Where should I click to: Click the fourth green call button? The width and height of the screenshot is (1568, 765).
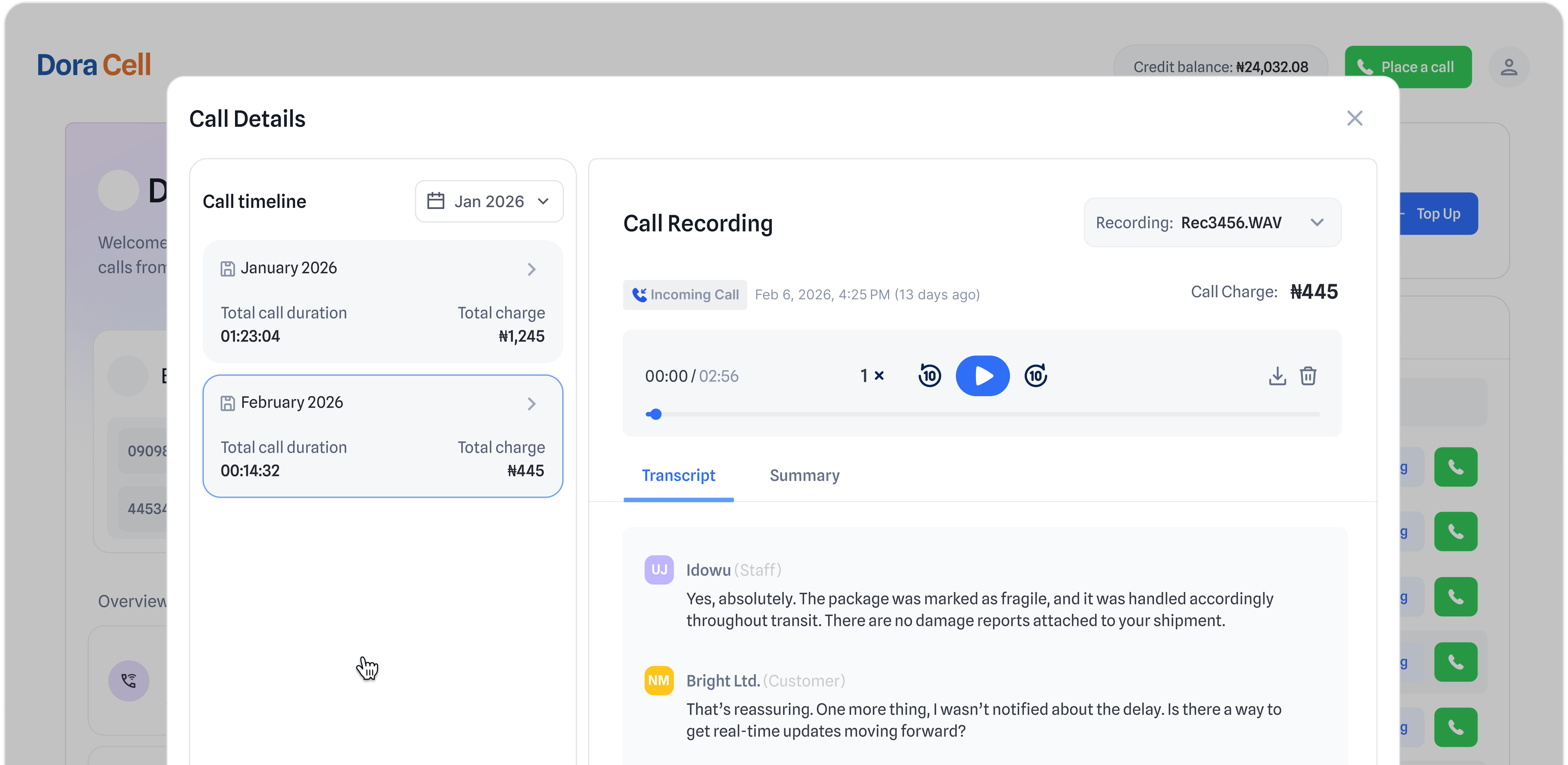tap(1455, 662)
